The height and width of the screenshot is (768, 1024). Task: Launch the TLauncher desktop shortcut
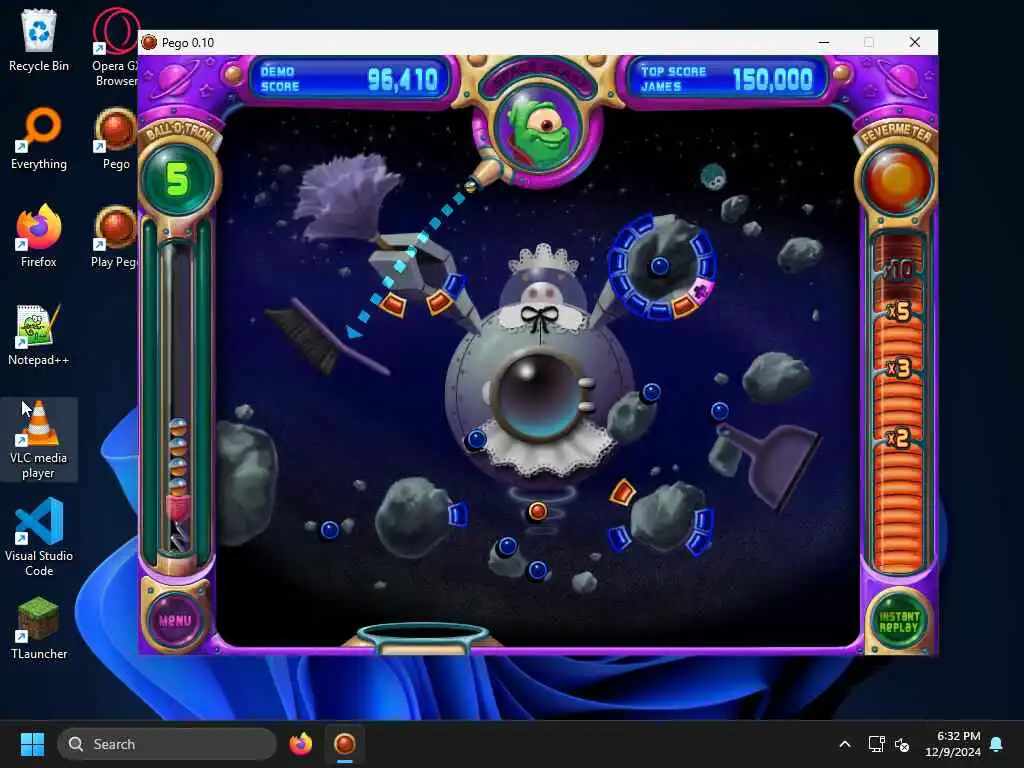click(39, 628)
